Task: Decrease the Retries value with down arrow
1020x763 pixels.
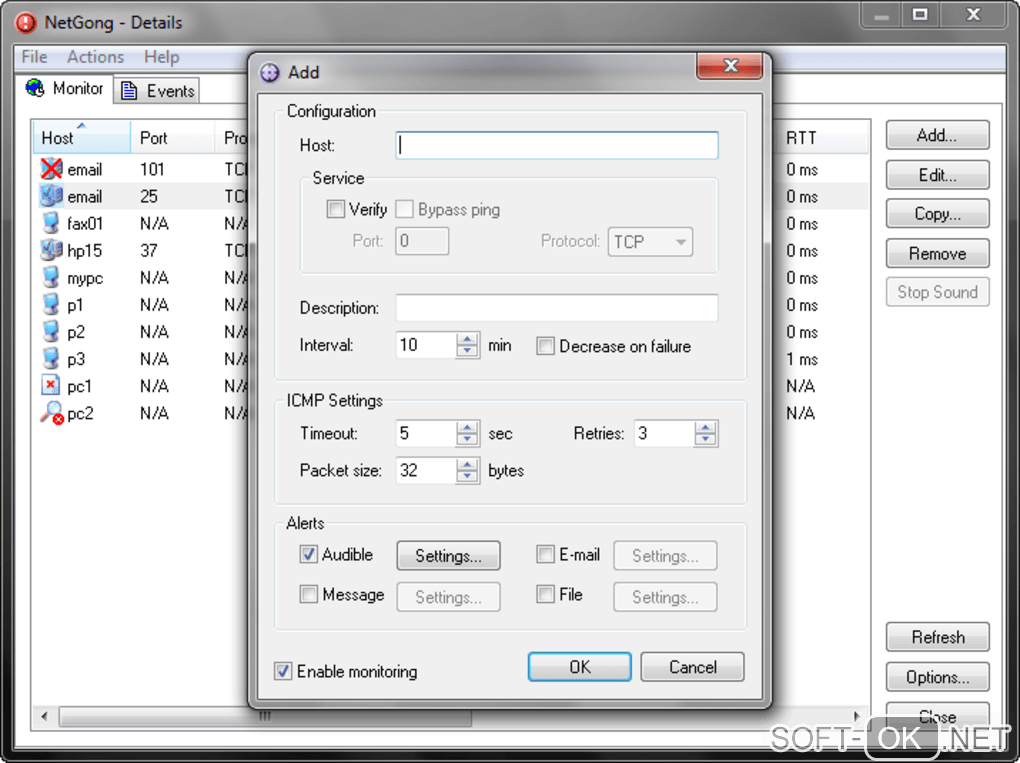Action: pyautogui.click(x=705, y=440)
